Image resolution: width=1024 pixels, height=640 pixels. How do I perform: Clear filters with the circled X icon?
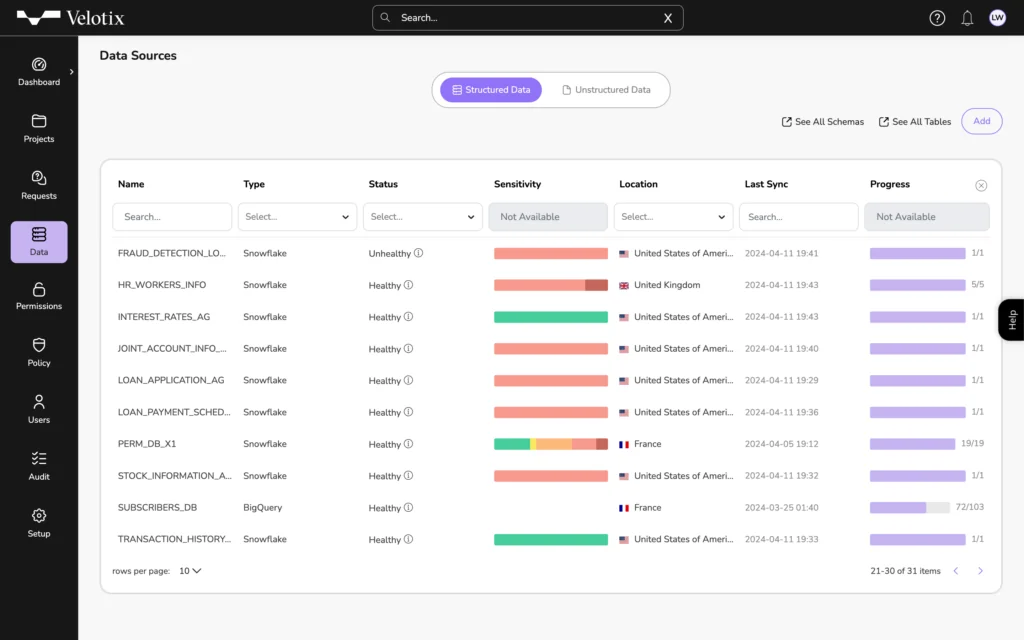981,185
